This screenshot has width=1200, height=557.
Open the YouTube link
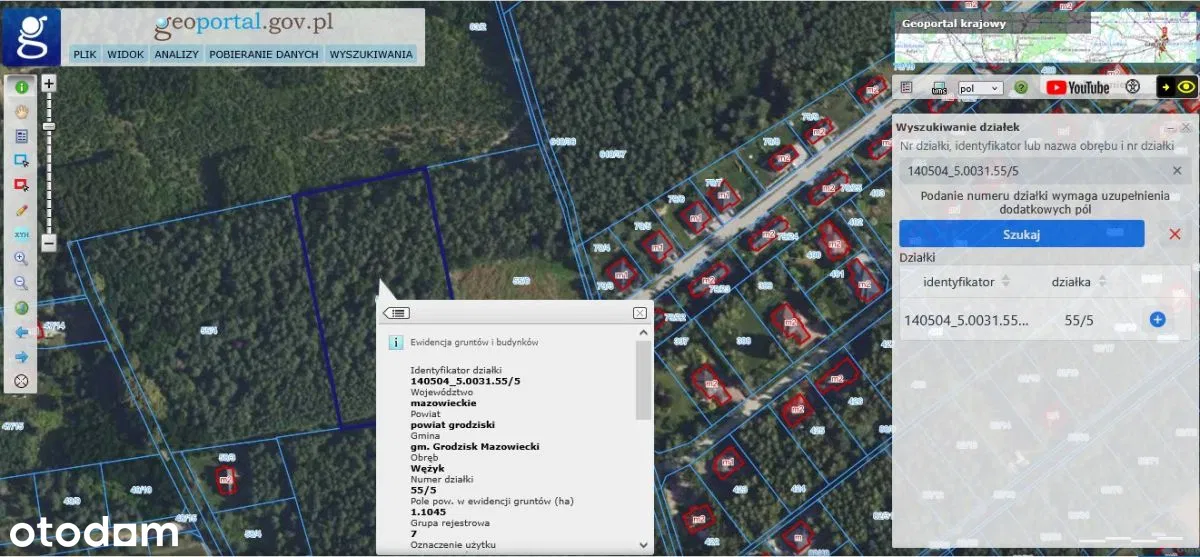[1077, 87]
